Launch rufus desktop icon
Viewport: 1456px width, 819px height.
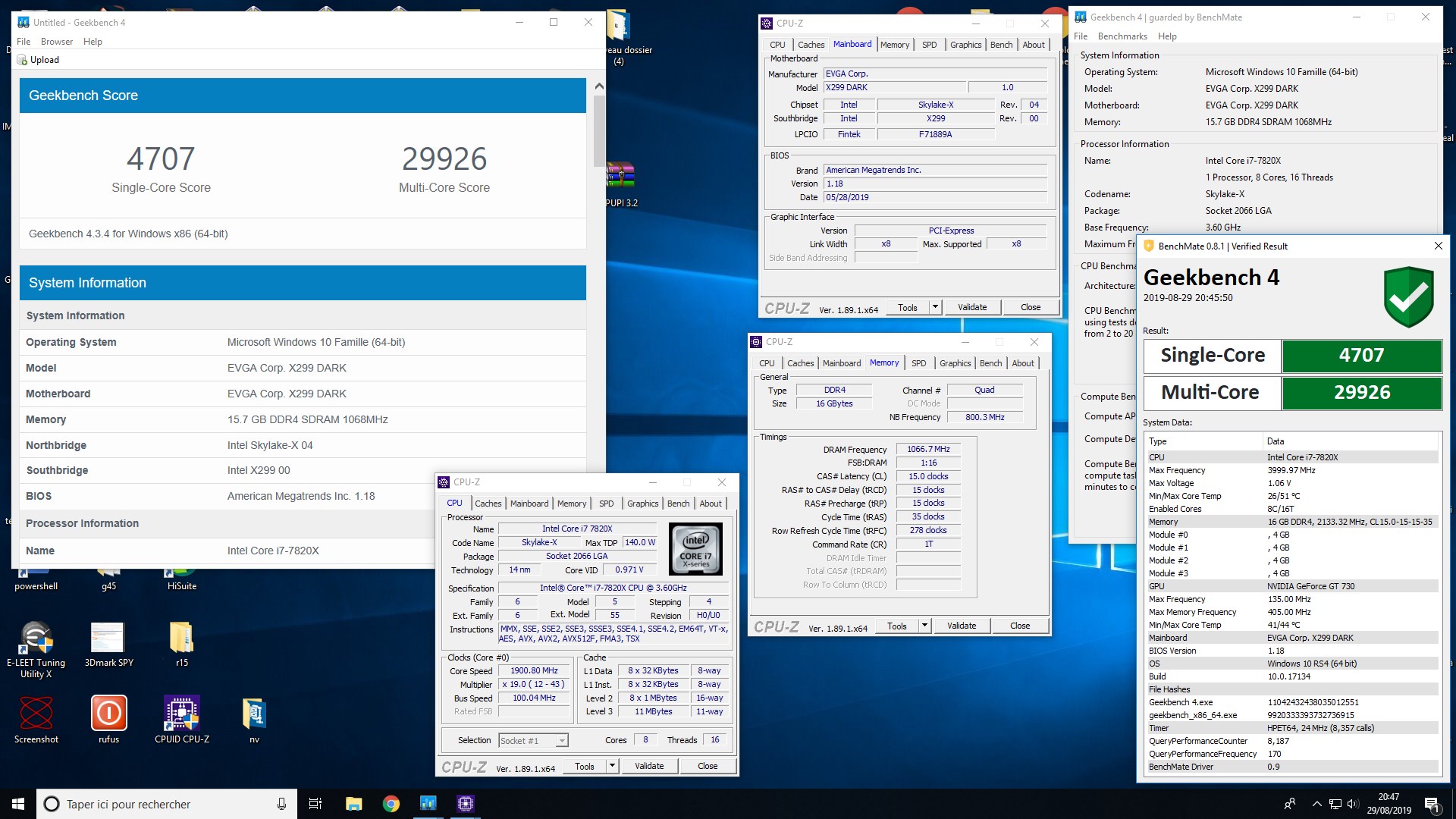[108, 720]
